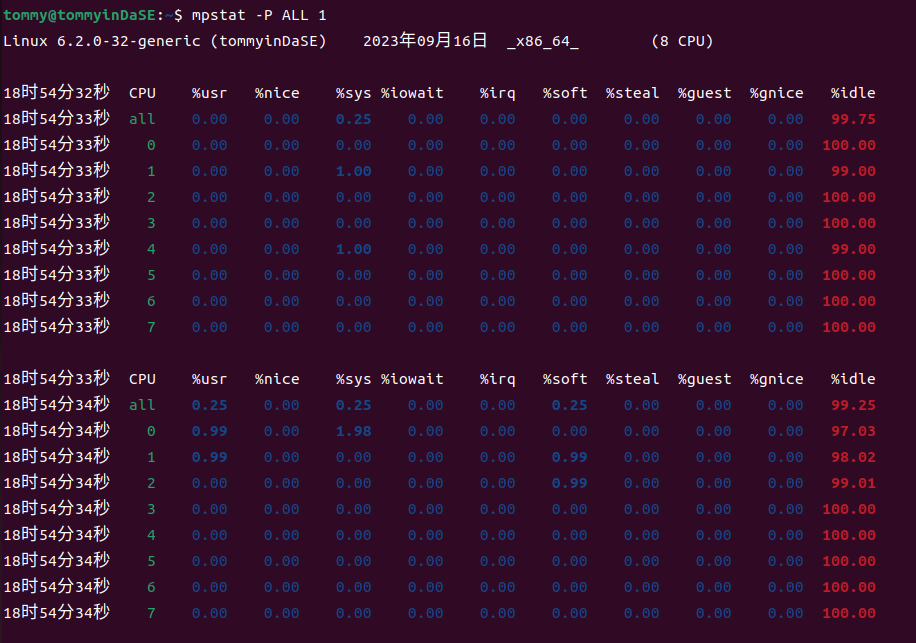This screenshot has height=643, width=916.
Task: Click the hostname '(tommyinDaSE)' in the banner line
Action: point(268,41)
